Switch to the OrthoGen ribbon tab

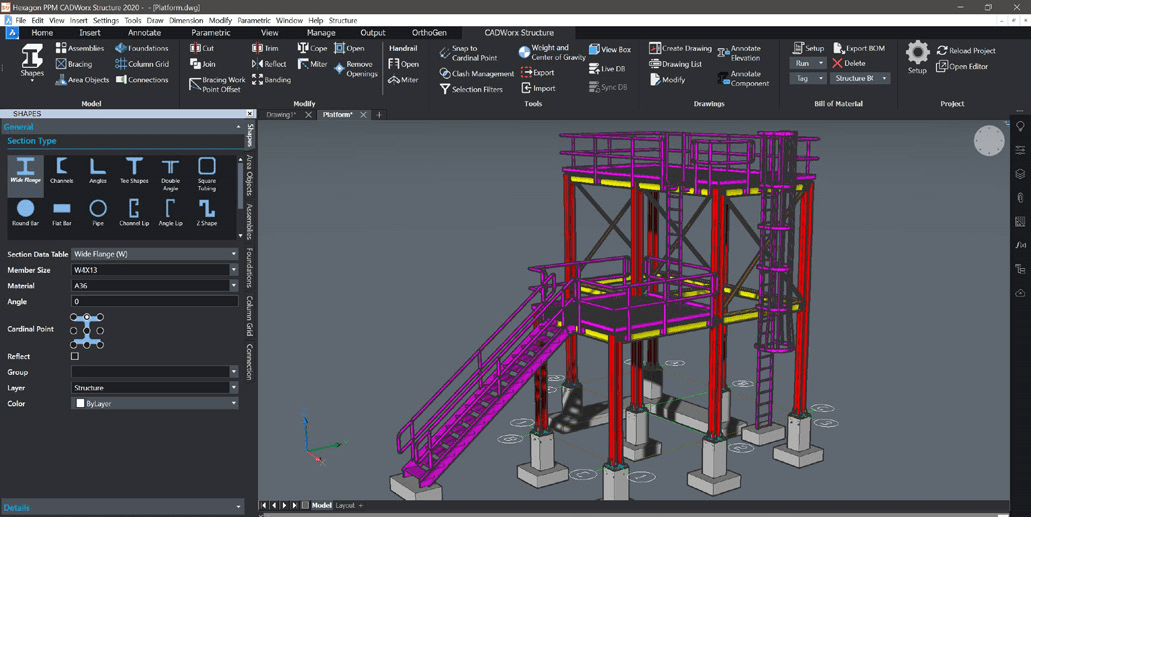tap(429, 33)
